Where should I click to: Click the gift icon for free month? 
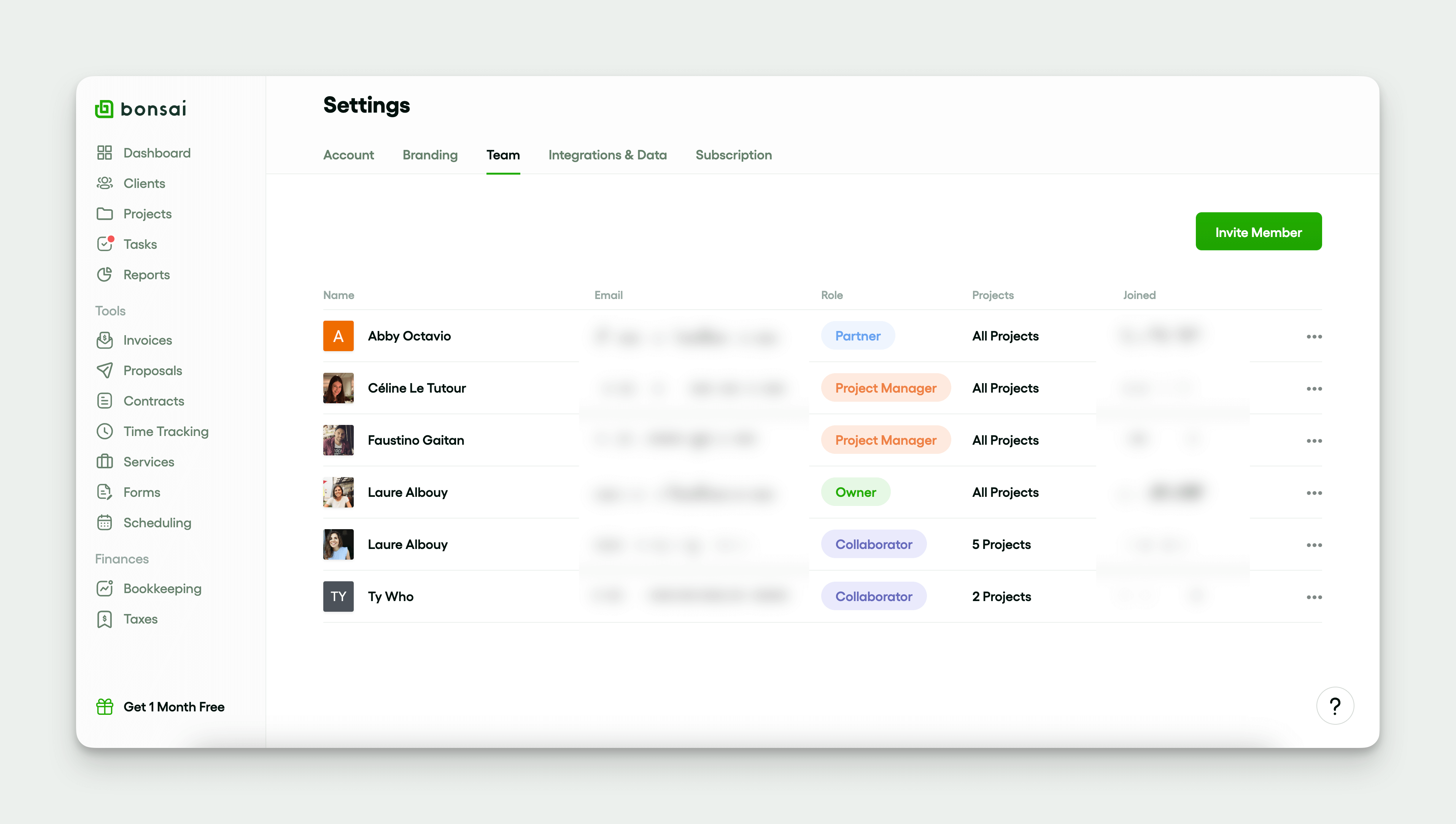[105, 707]
